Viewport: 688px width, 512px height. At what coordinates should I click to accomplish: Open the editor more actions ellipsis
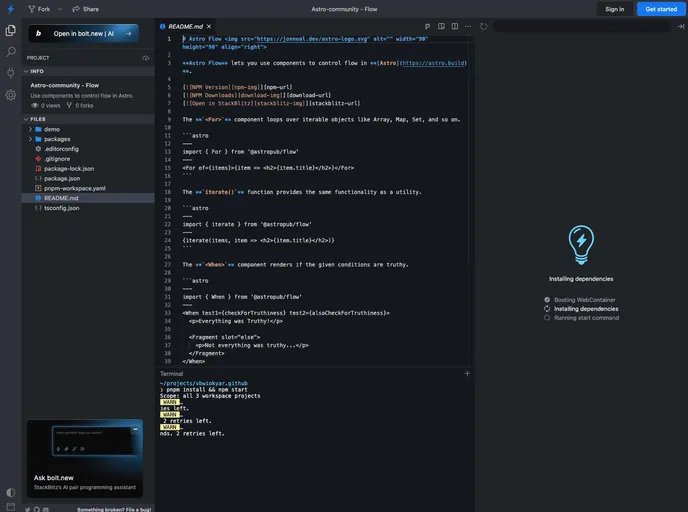468,26
